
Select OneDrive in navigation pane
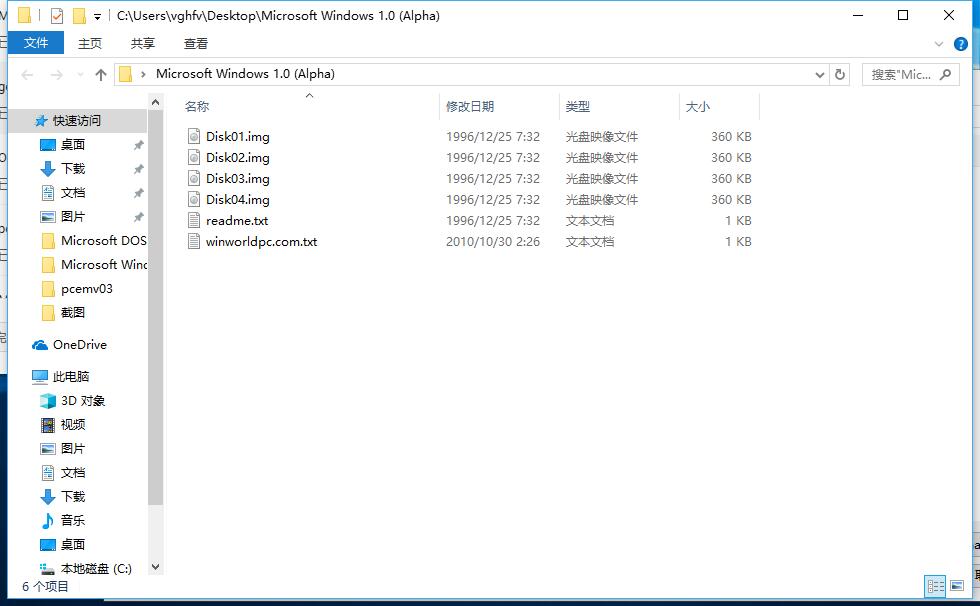tap(79, 345)
